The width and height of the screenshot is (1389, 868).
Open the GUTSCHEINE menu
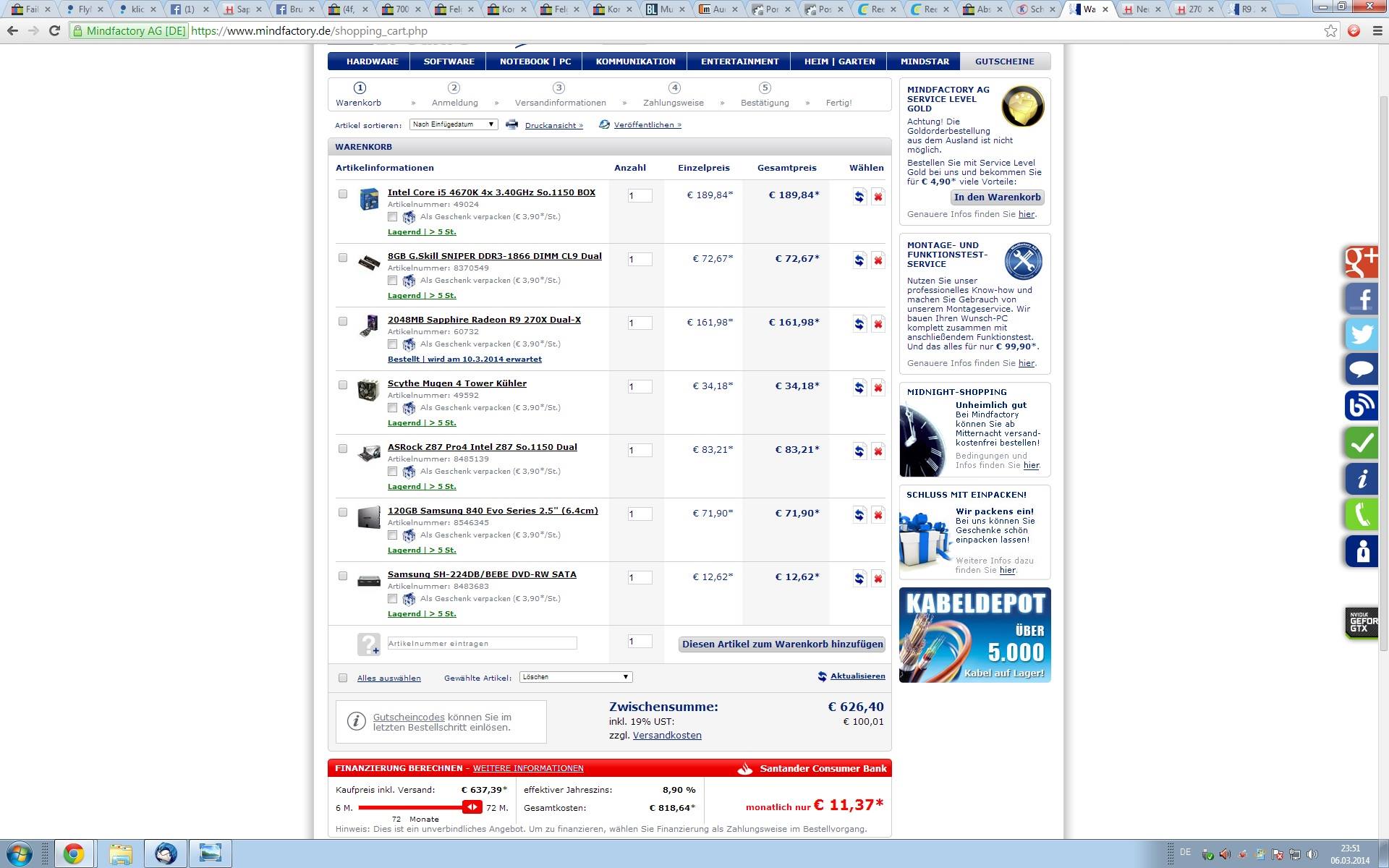pos(1005,61)
